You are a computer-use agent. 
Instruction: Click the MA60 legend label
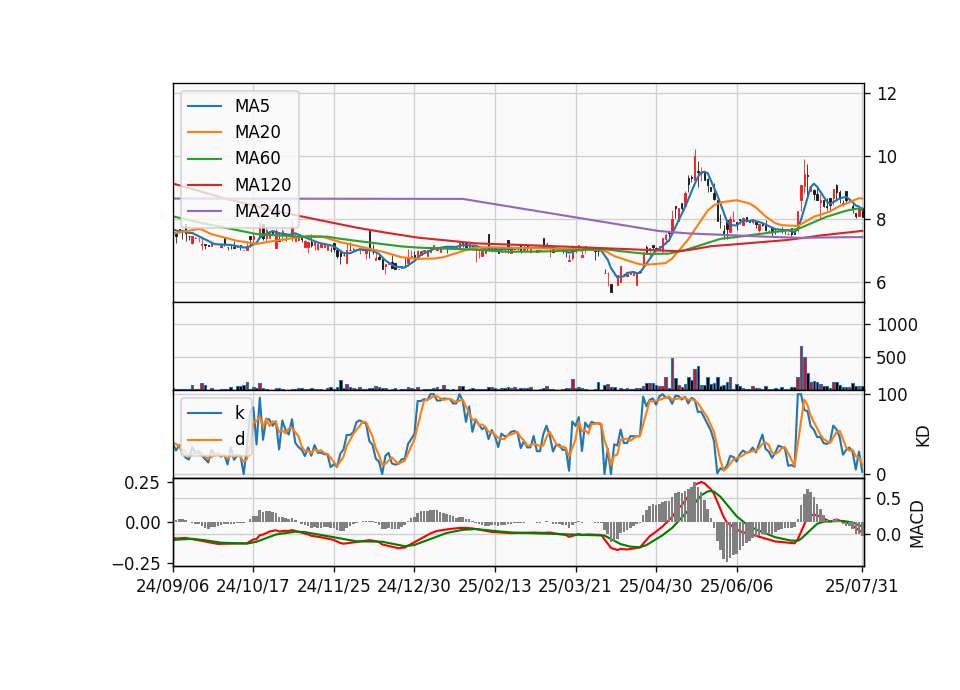pyautogui.click(x=258, y=159)
